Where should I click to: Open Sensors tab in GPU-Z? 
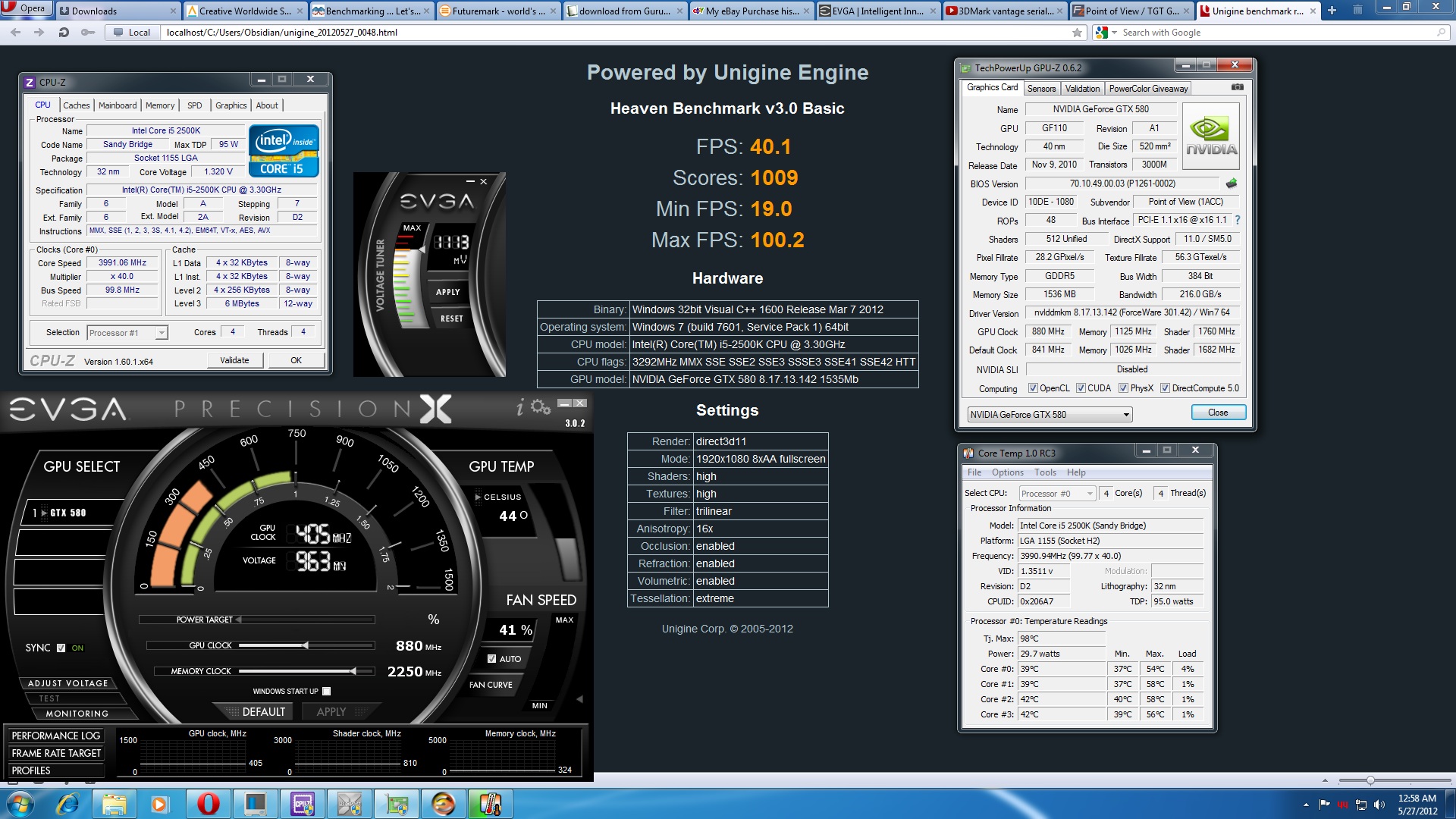[1041, 89]
